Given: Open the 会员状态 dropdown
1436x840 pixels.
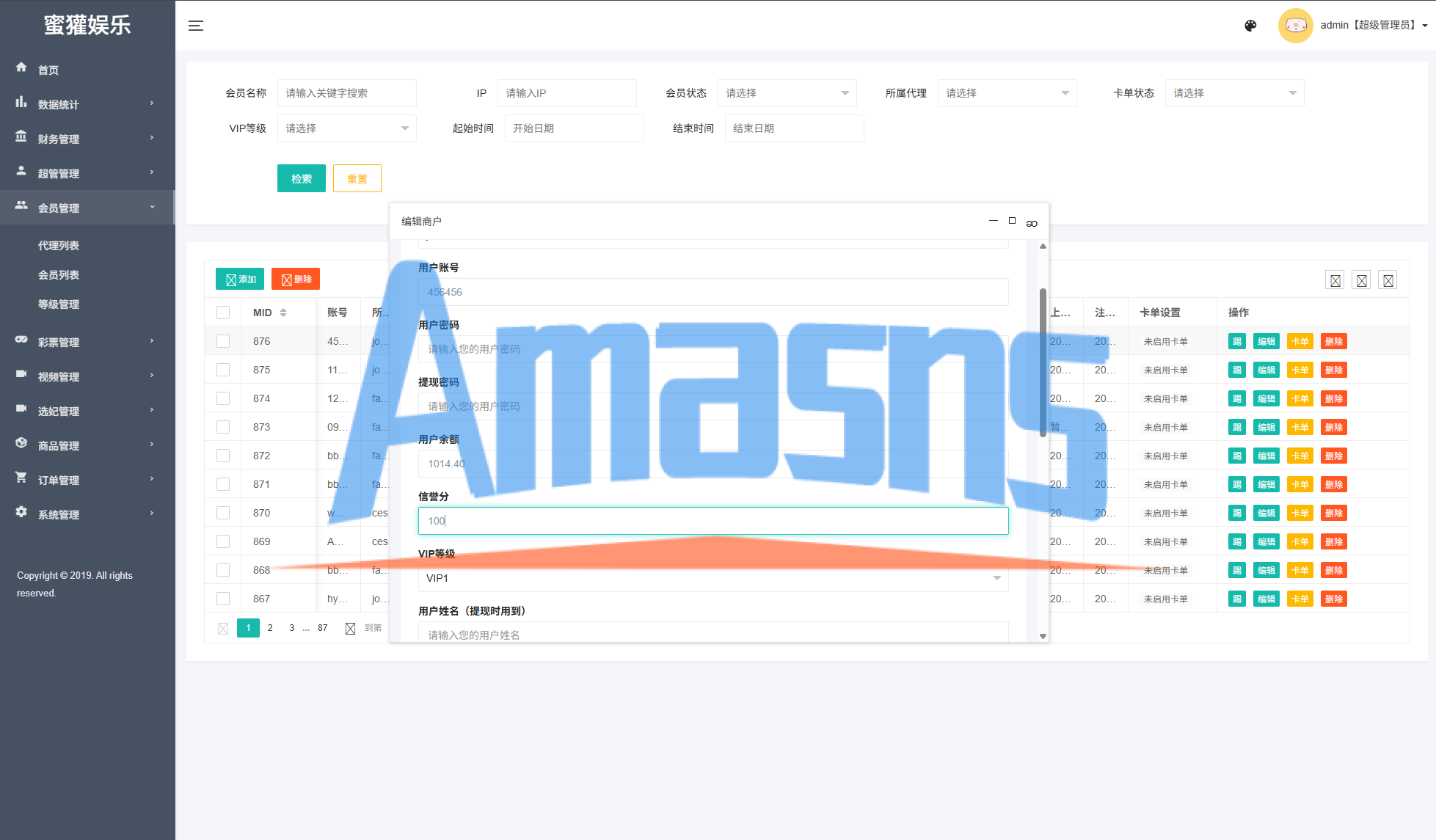Looking at the screenshot, I should pyautogui.click(x=787, y=93).
